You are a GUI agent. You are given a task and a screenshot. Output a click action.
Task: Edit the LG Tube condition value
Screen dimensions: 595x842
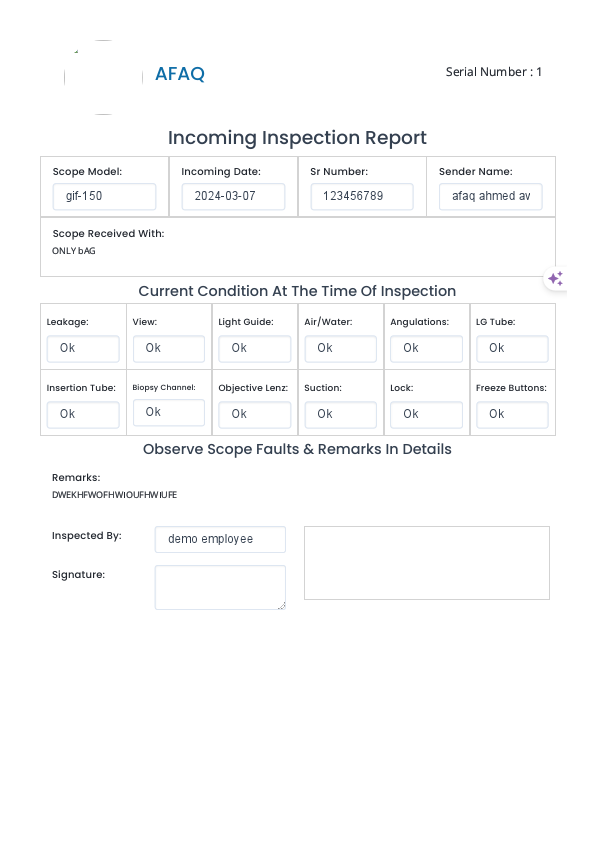(x=512, y=348)
